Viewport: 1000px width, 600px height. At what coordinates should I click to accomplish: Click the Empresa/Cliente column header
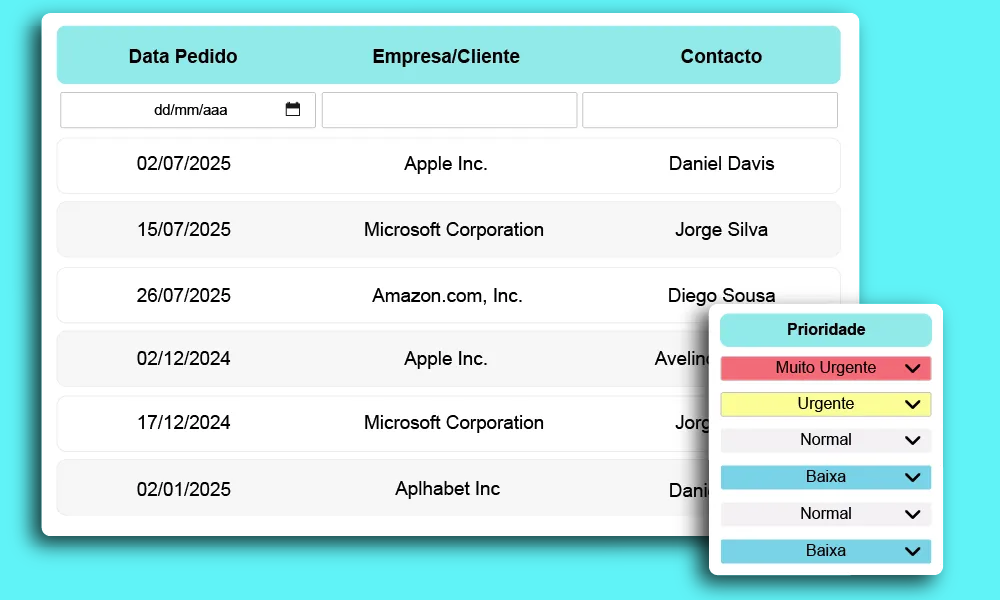pos(446,57)
